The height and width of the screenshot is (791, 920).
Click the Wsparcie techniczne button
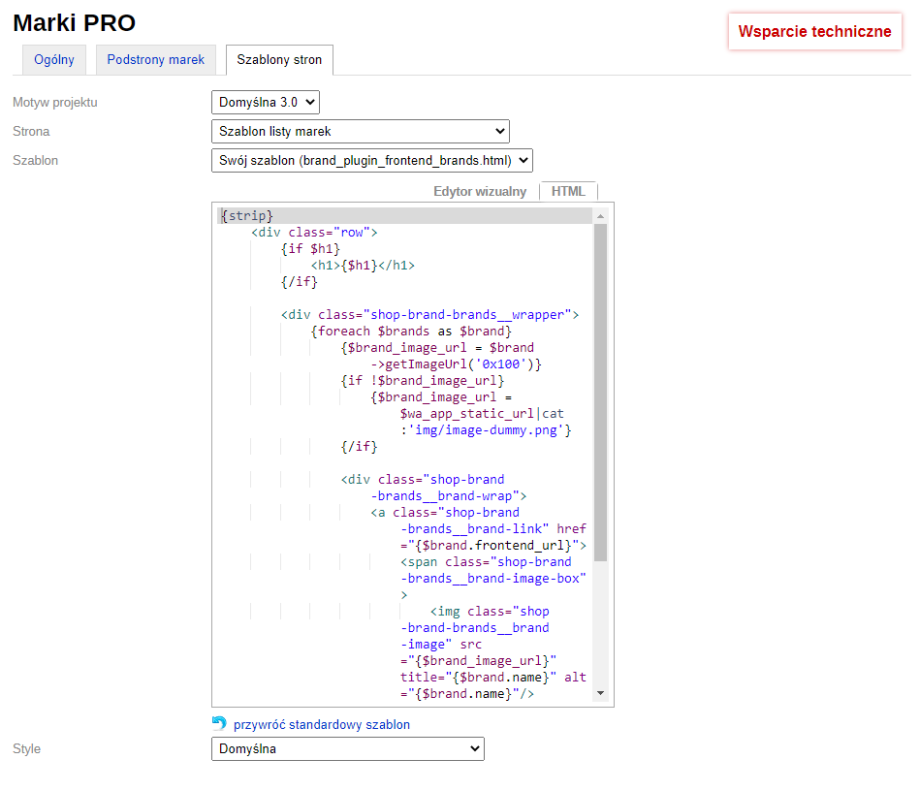pyautogui.click(x=814, y=31)
